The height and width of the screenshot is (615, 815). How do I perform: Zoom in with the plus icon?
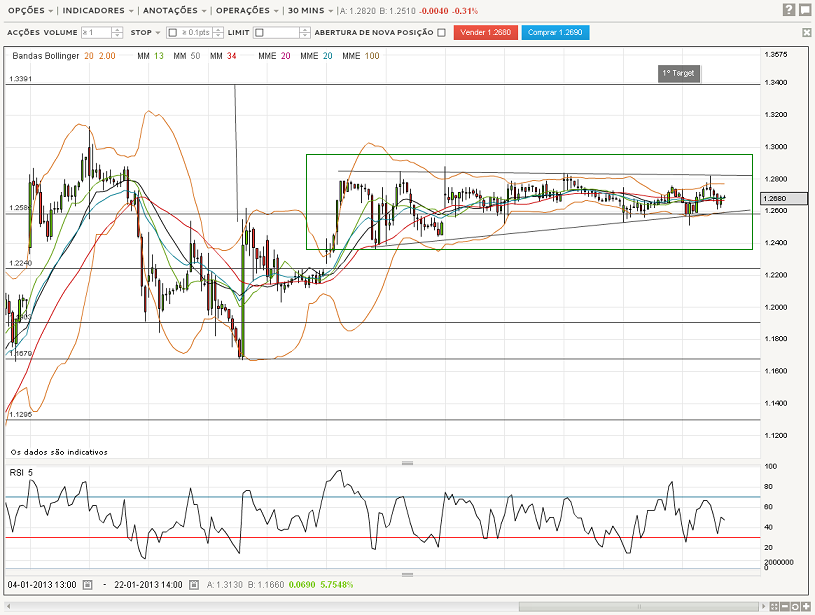806,607
